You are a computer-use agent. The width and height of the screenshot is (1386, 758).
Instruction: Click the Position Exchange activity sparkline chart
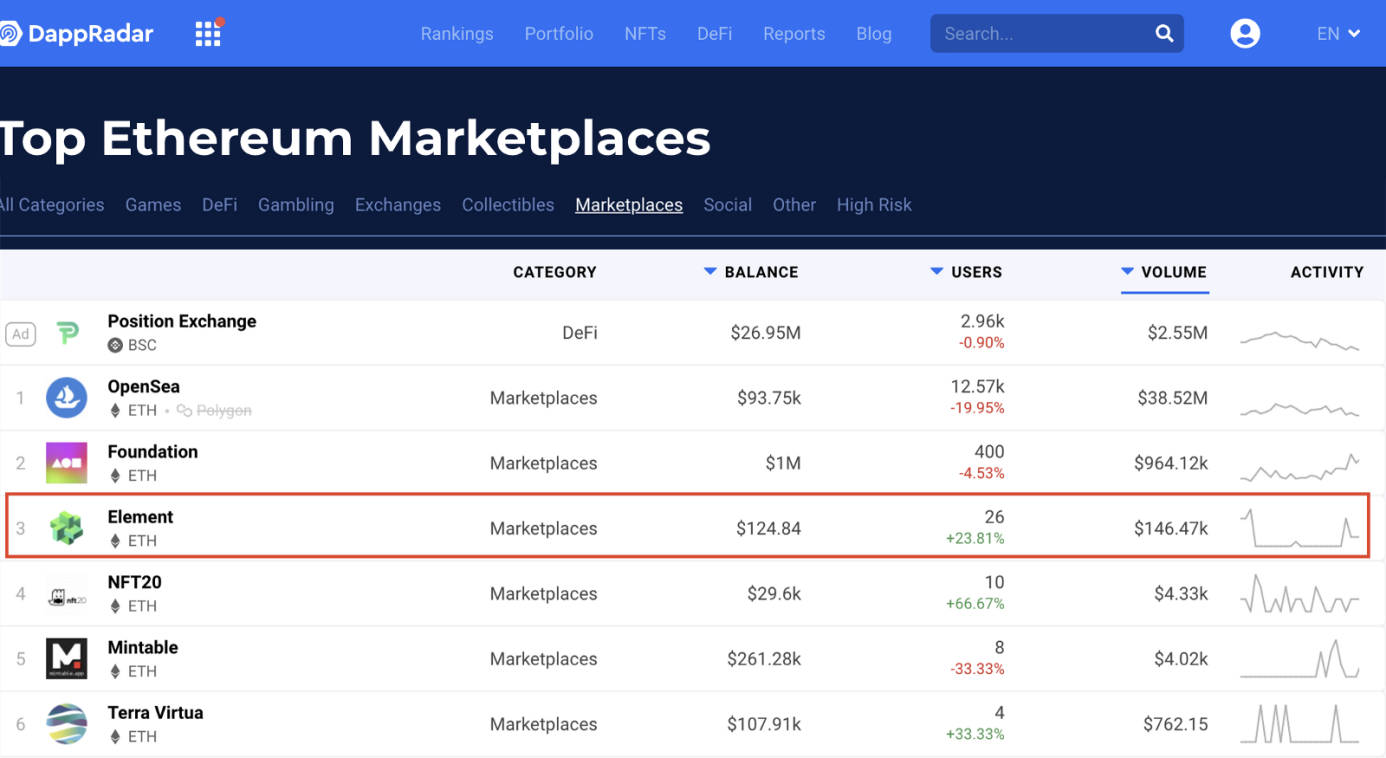(x=1300, y=341)
